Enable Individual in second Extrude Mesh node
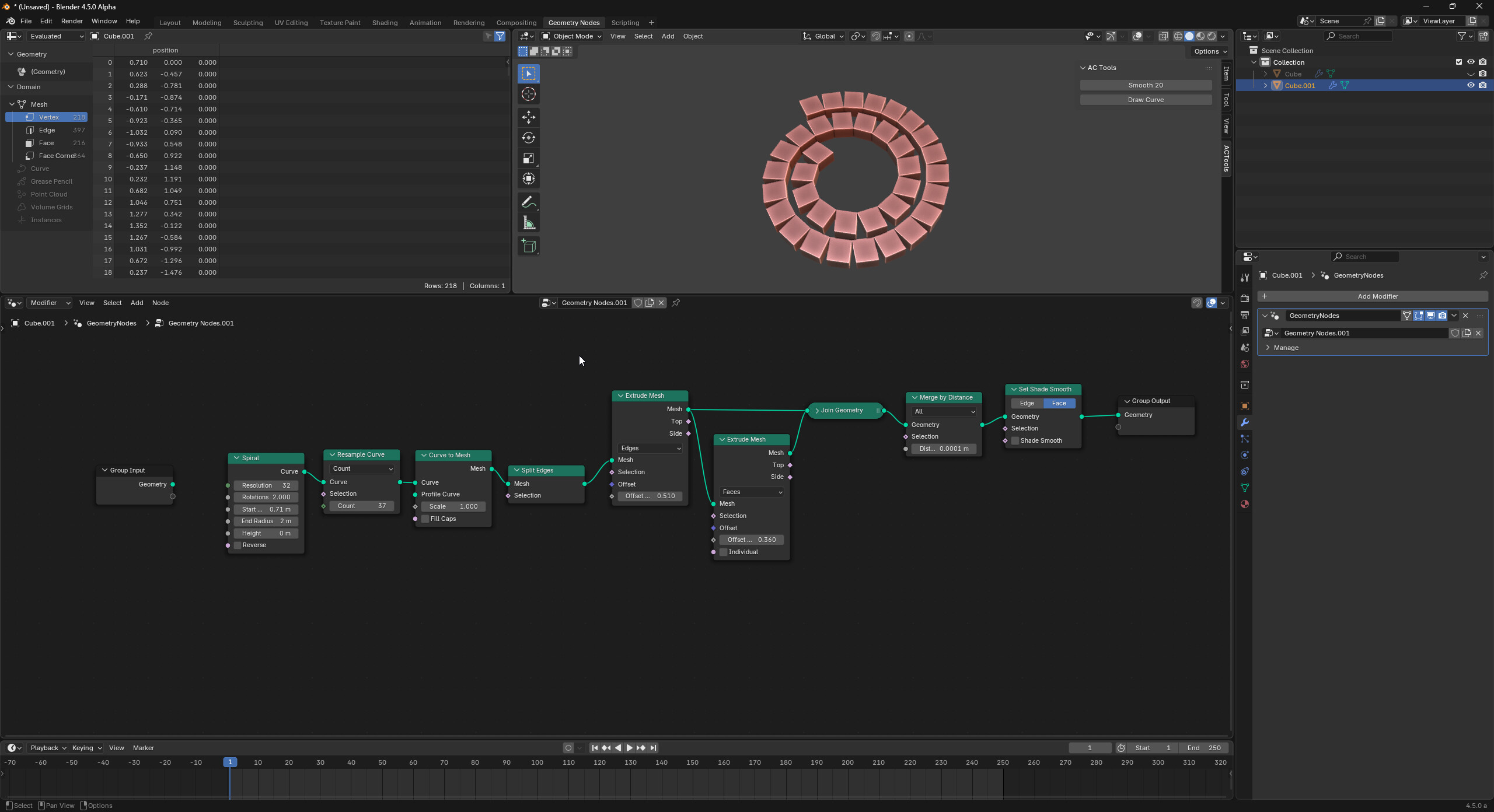This screenshot has width=1494, height=812. click(x=724, y=552)
